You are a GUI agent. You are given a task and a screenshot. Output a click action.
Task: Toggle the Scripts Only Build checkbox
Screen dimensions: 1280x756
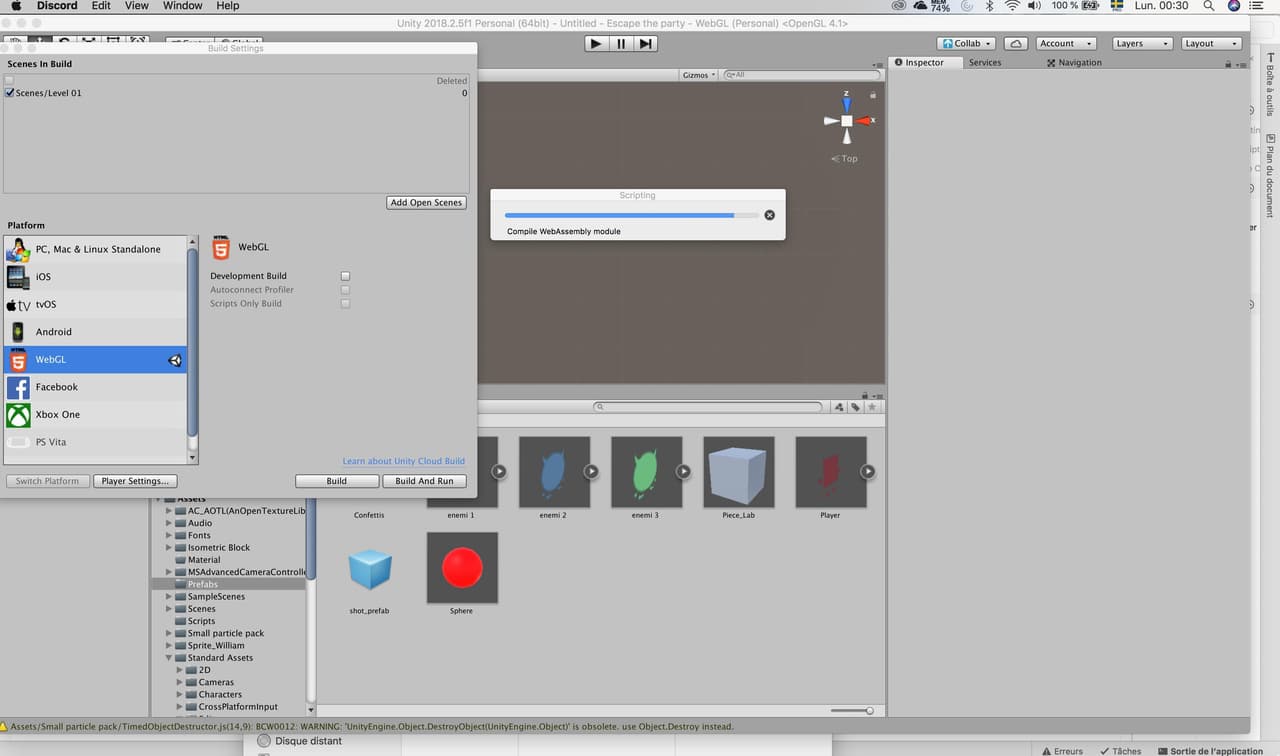345,304
